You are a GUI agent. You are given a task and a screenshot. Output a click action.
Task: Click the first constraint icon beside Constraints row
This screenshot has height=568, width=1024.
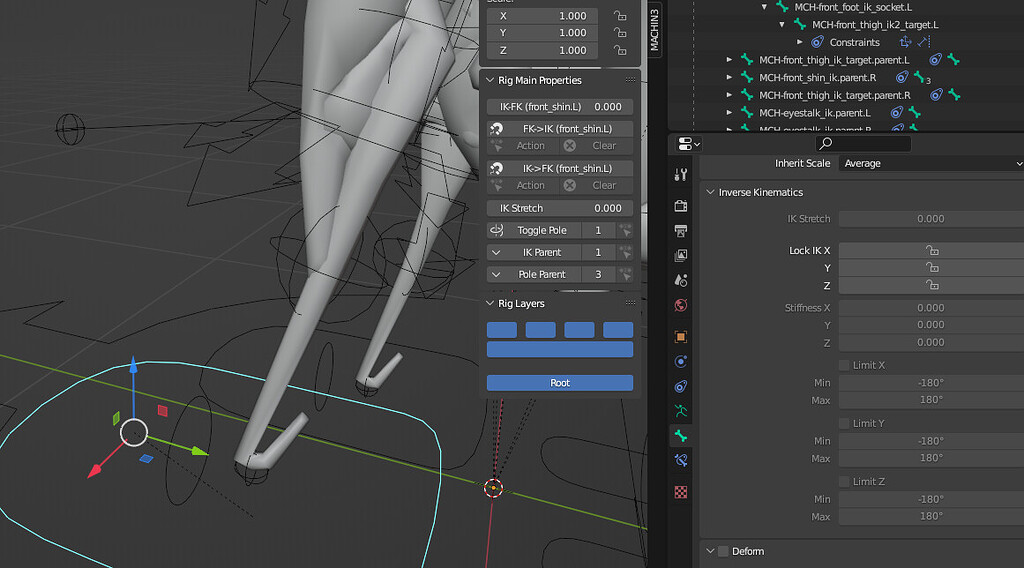905,42
